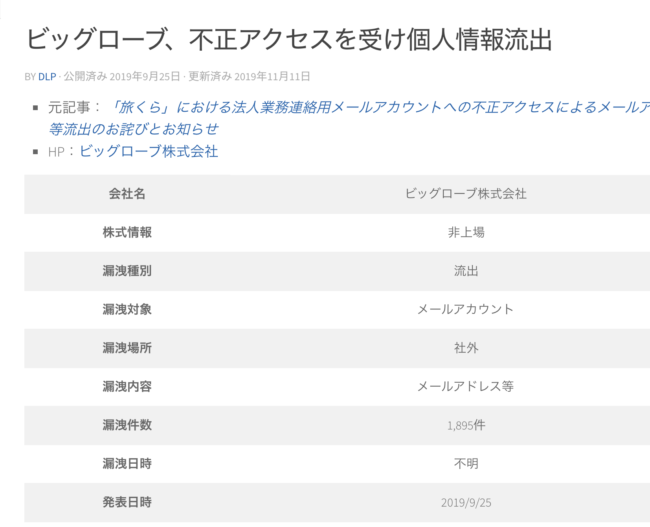650x527 pixels.
Task: Open the 「旅くら」 original article link
Action: 349,118
